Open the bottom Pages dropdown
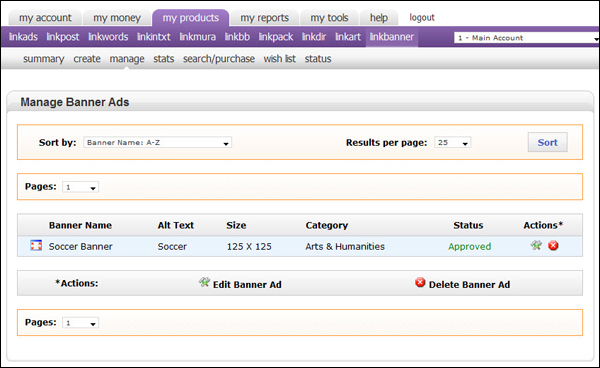The width and height of the screenshot is (600, 368). 80,323
